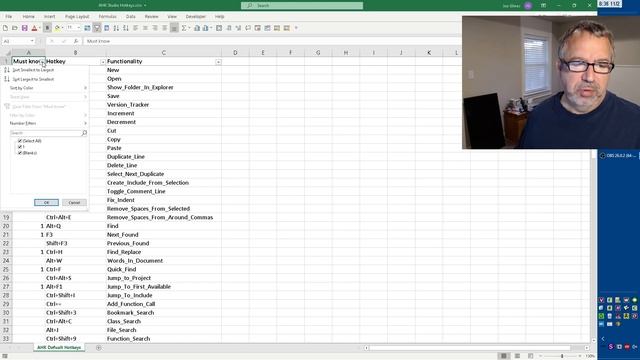Click the New Comment speech bubble icon
The width and height of the screenshot is (640, 360).
[x=248, y=28]
